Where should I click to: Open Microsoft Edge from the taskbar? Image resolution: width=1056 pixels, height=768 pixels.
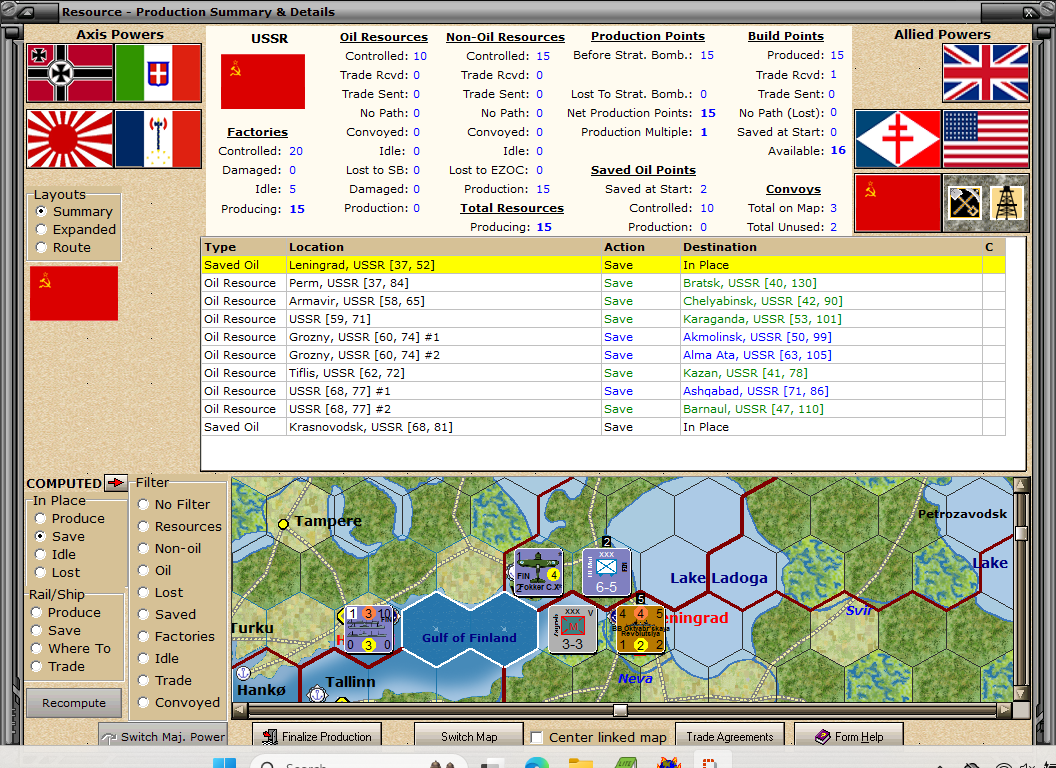pos(537,763)
